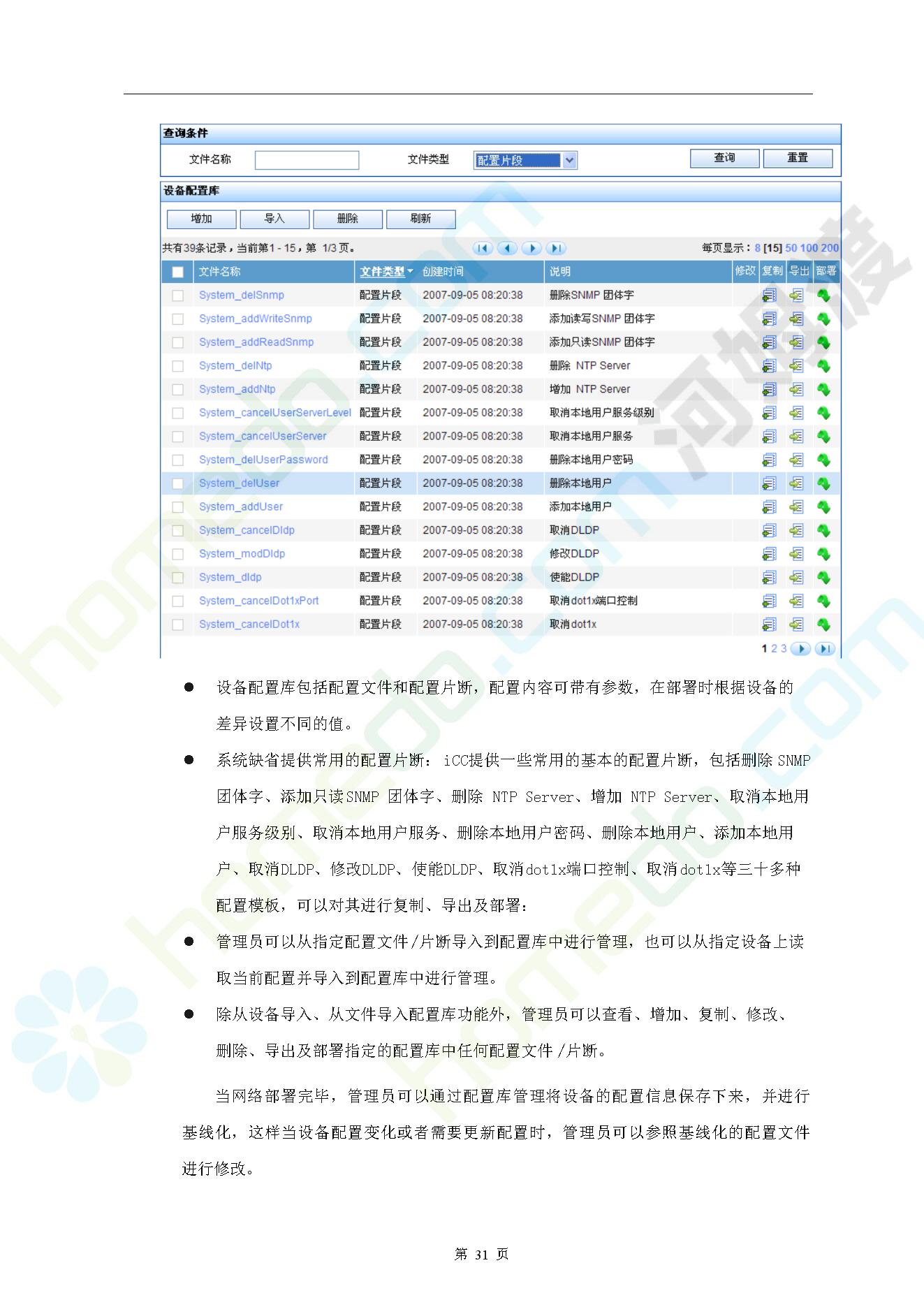Open the 文件类型 dropdown showing 配置片段
This screenshot has width=924, height=1307.
(x=525, y=161)
